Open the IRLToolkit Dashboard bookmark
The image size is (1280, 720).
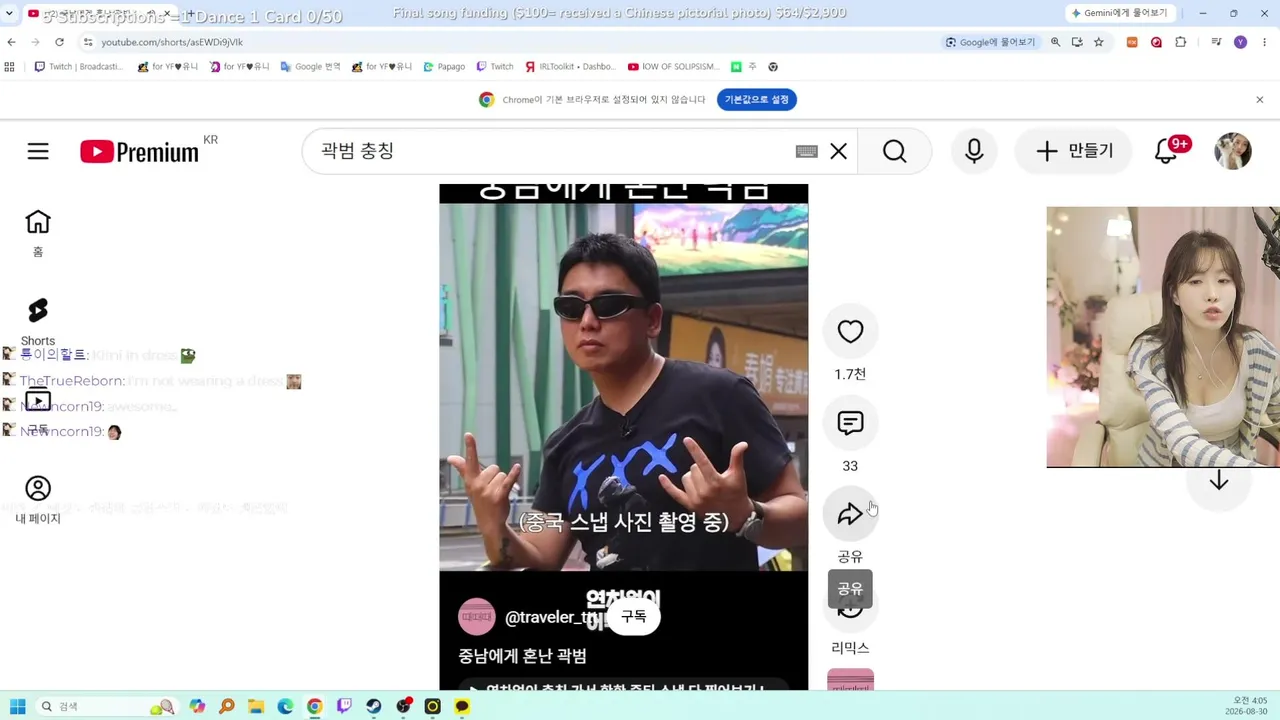point(570,67)
